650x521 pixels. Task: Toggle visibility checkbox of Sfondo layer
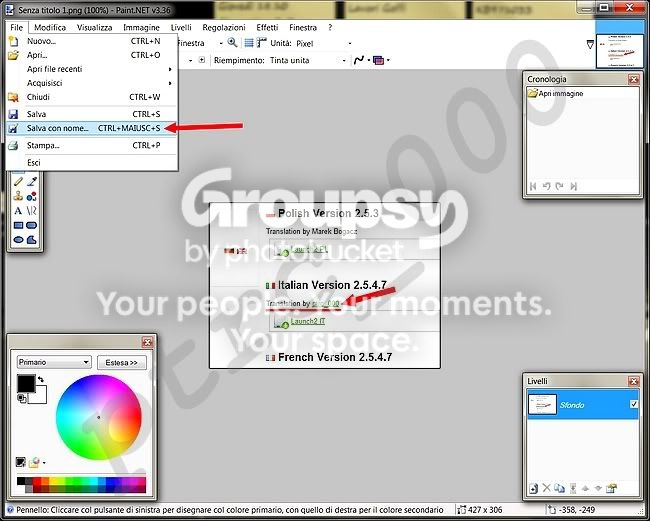coord(634,404)
